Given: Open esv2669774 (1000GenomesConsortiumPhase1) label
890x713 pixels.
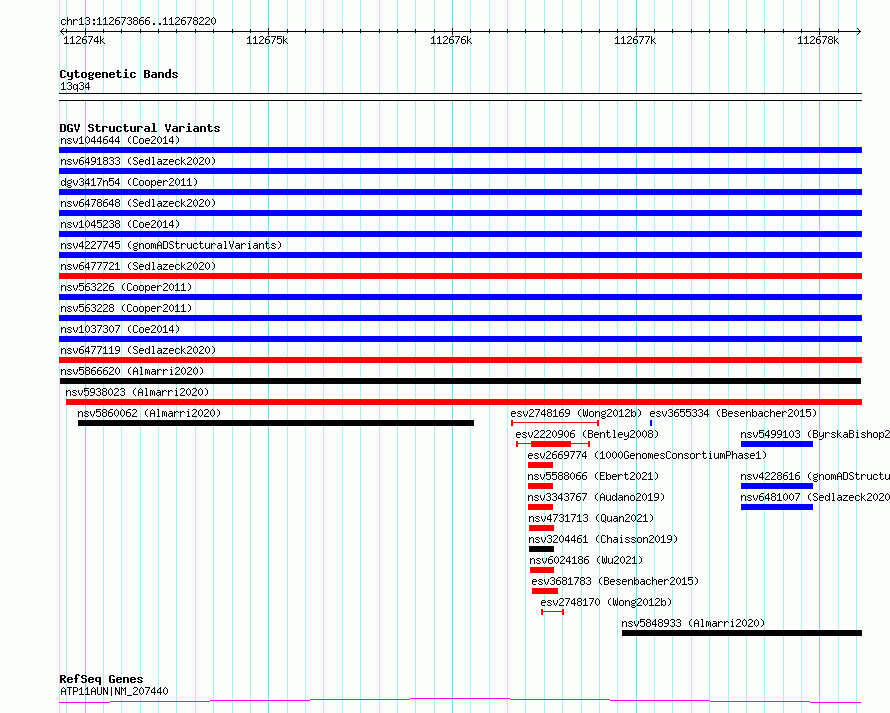Looking at the screenshot, I should [x=647, y=455].
